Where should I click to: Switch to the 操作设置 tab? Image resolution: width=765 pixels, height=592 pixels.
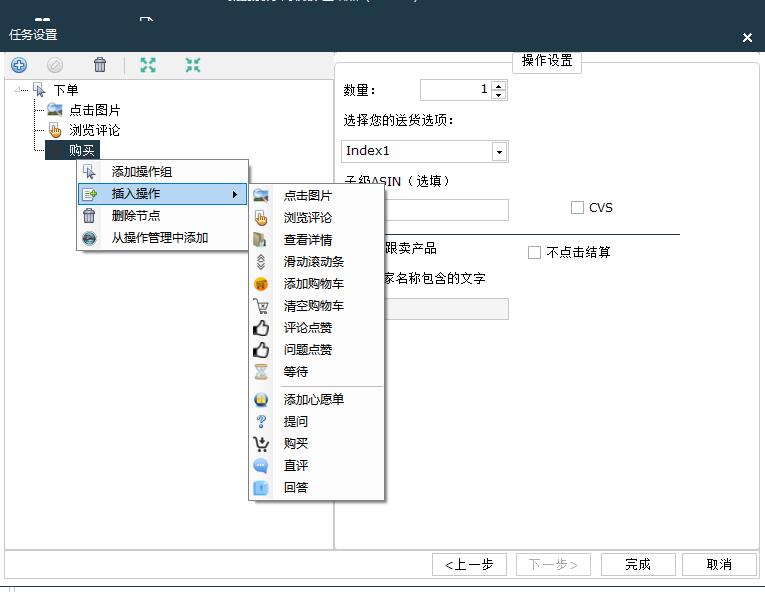click(x=547, y=61)
